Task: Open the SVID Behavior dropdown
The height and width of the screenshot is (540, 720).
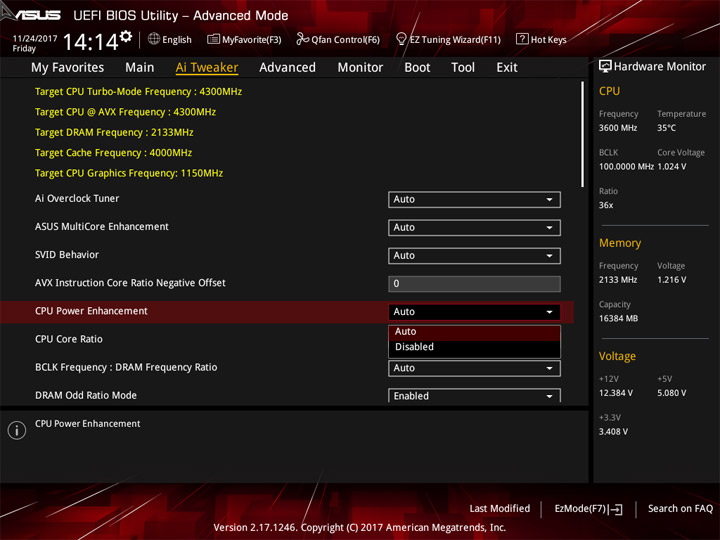Action: tap(474, 256)
